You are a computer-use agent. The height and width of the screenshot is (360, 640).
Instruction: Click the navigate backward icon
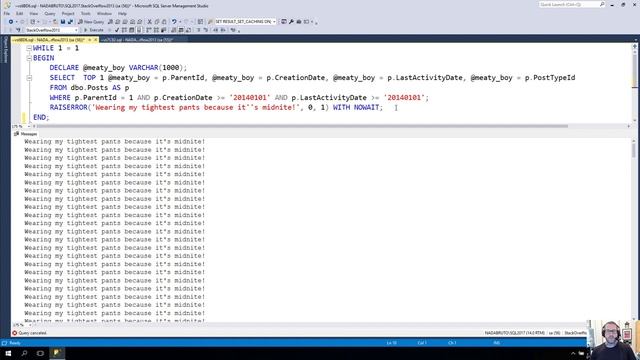pos(11,22)
